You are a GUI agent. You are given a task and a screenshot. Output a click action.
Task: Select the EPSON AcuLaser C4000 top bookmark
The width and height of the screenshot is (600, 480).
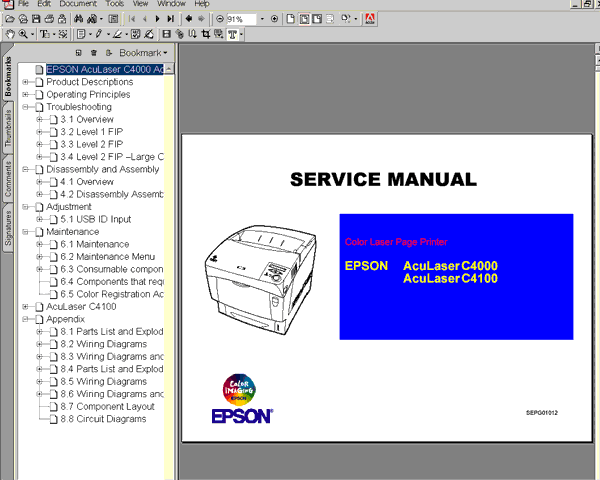pyautogui.click(x=105, y=69)
